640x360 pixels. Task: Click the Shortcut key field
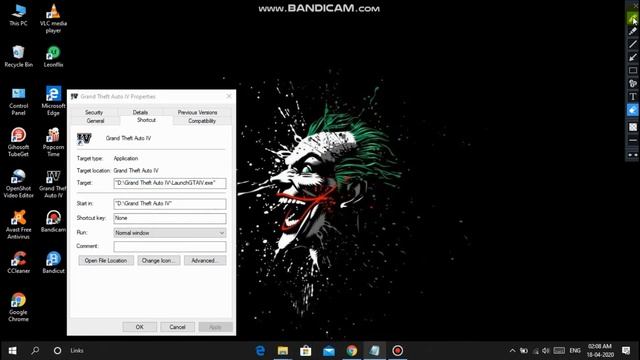(x=170, y=218)
